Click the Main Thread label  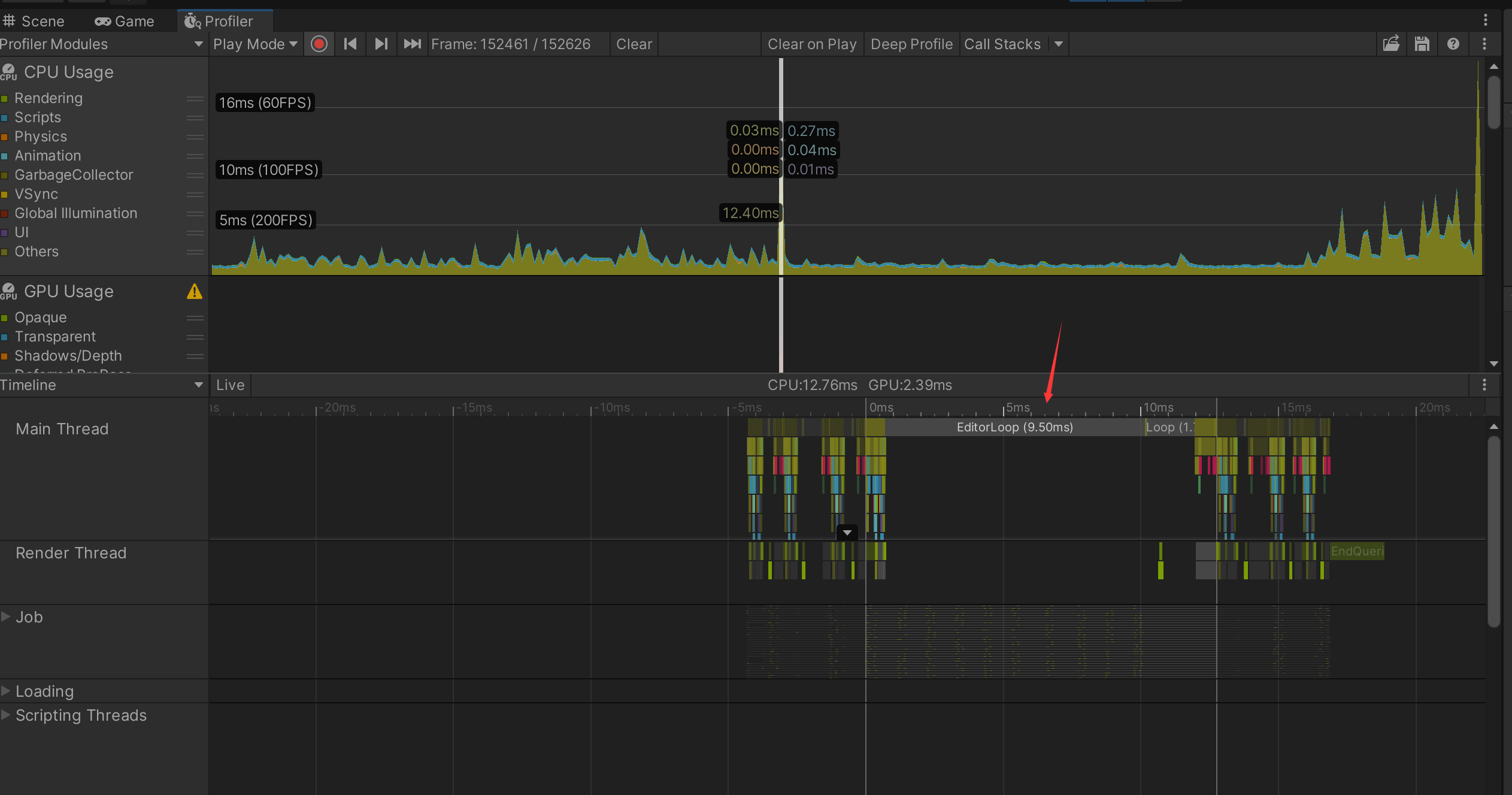pyautogui.click(x=62, y=429)
